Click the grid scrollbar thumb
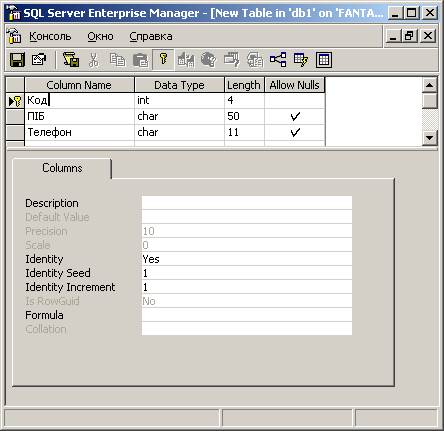The height and width of the screenshot is (431, 444). click(x=430, y=101)
